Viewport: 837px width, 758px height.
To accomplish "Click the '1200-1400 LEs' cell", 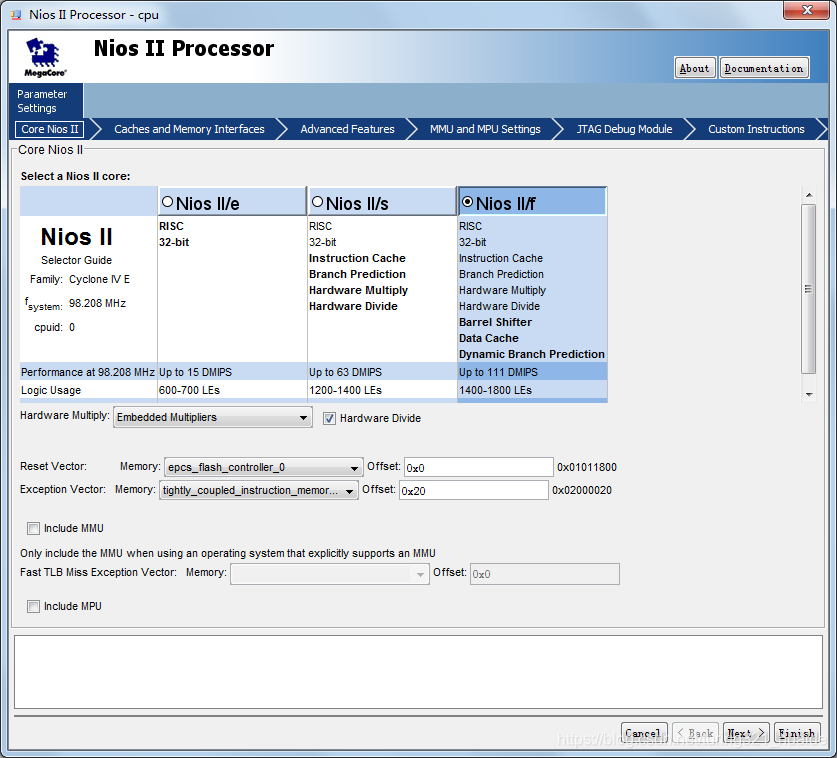I will click(x=382, y=390).
